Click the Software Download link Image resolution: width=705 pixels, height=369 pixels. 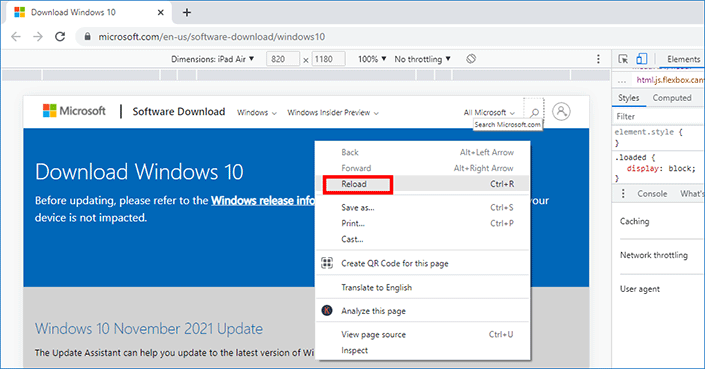coord(178,111)
